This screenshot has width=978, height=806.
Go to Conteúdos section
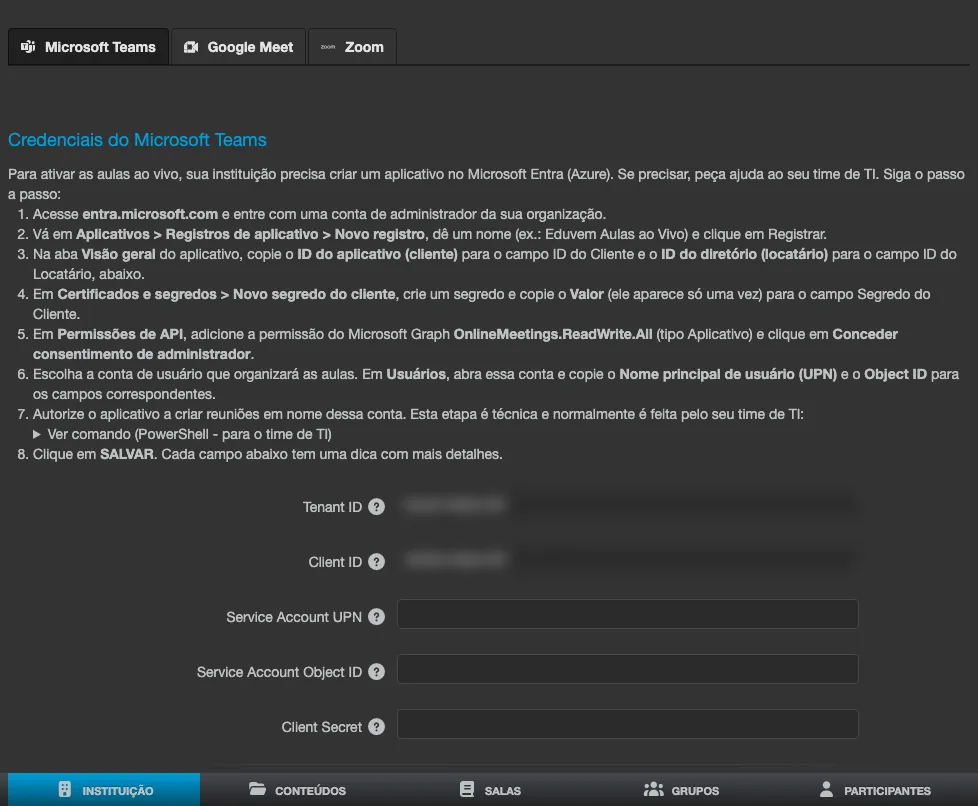[297, 790]
